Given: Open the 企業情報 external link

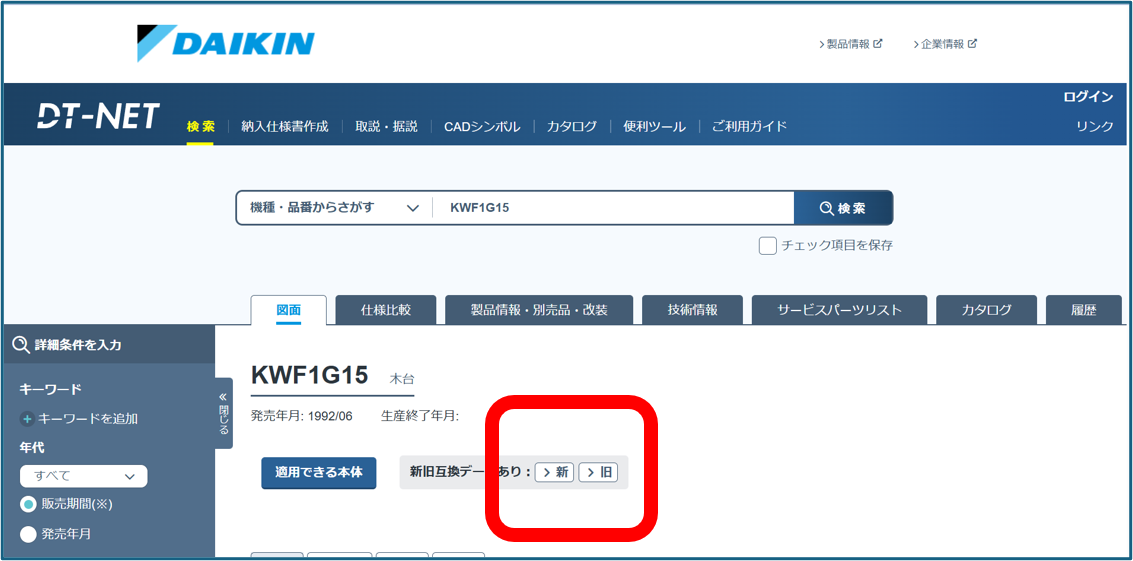Looking at the screenshot, I should click(x=945, y=44).
